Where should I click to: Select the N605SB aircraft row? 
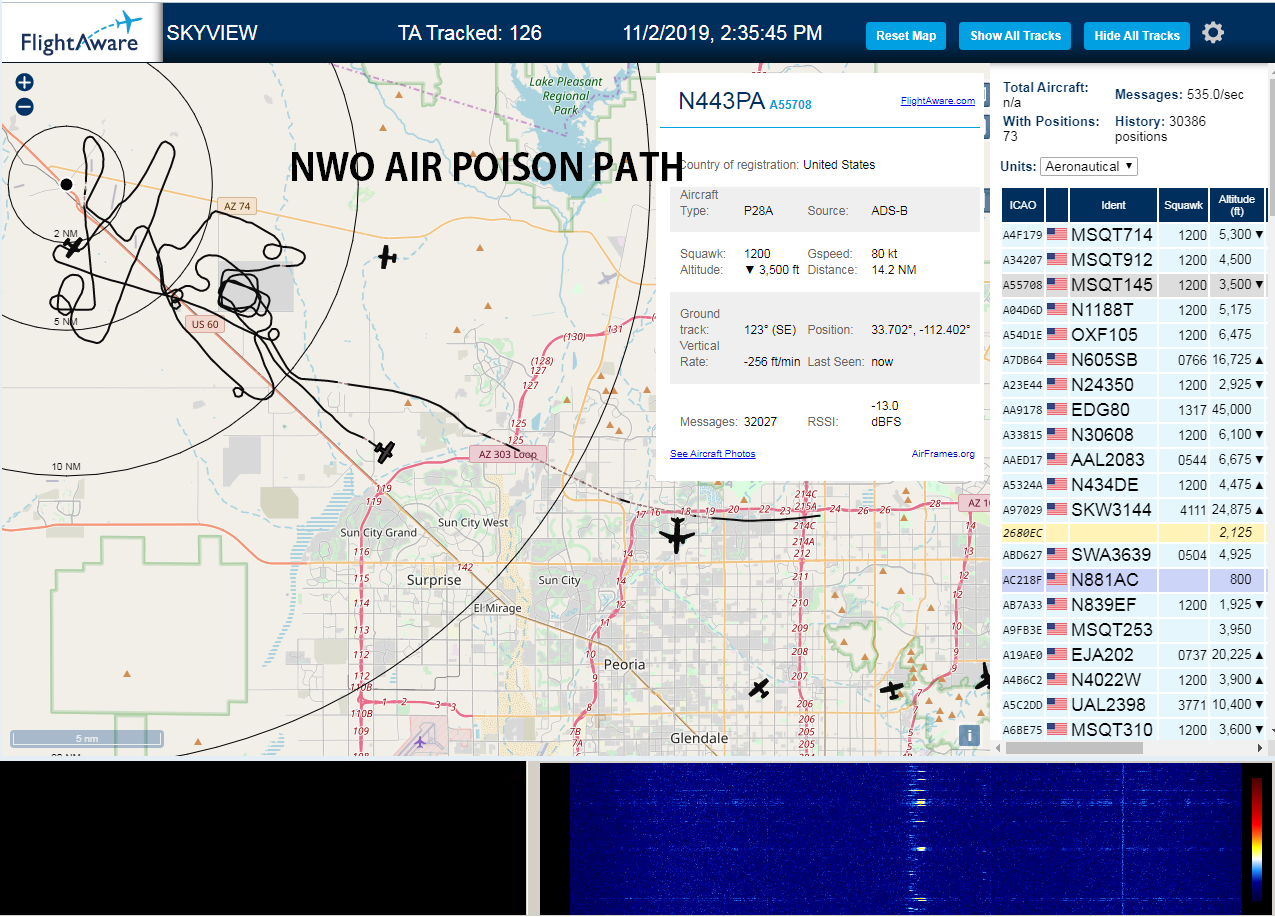[x=1134, y=360]
